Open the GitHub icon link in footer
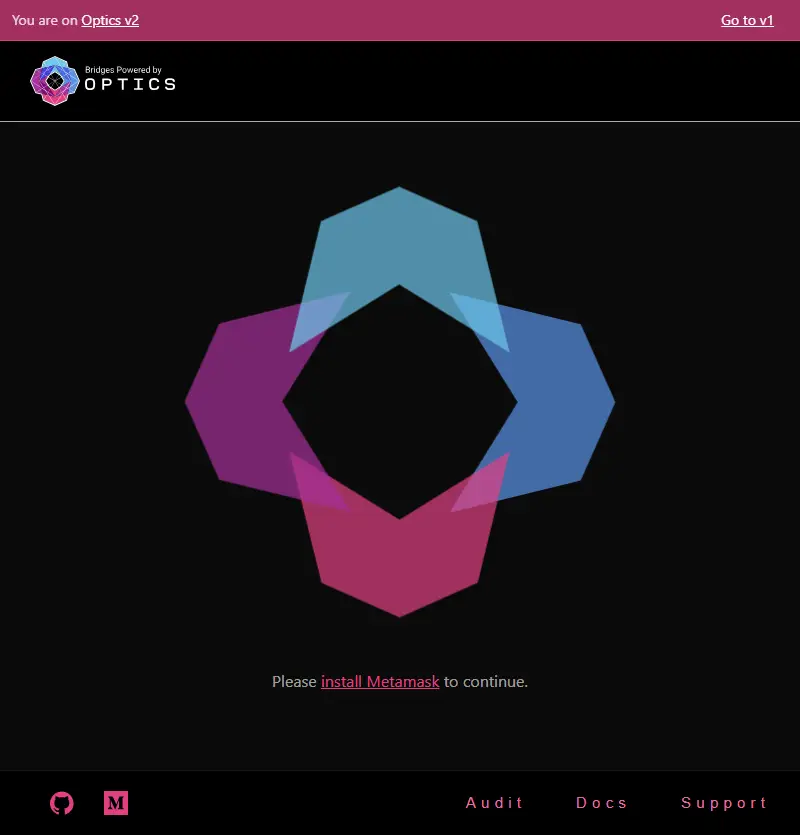The width and height of the screenshot is (800, 835). coord(62,803)
